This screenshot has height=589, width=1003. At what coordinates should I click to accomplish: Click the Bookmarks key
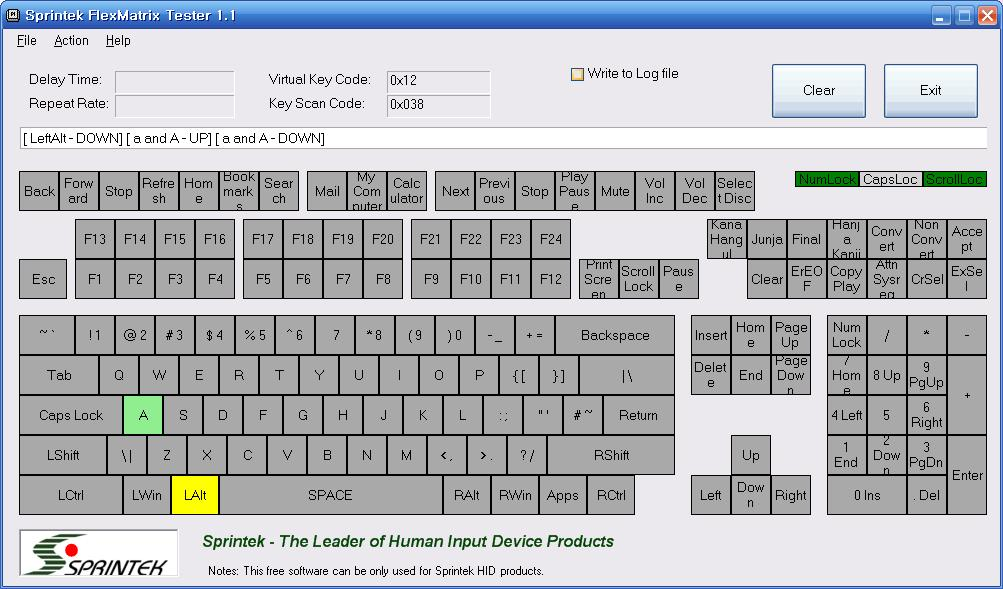click(239, 191)
